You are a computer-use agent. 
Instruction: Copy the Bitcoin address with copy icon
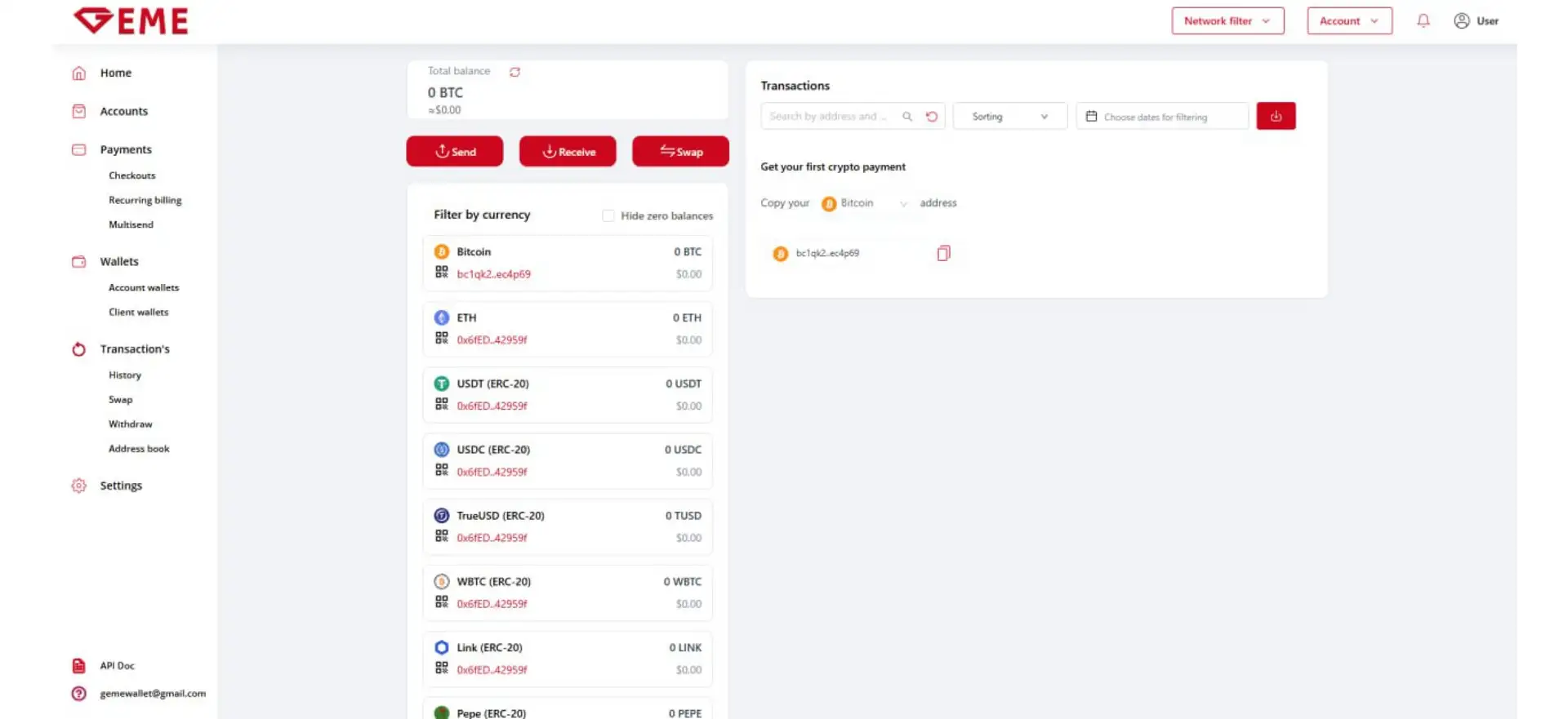point(943,254)
